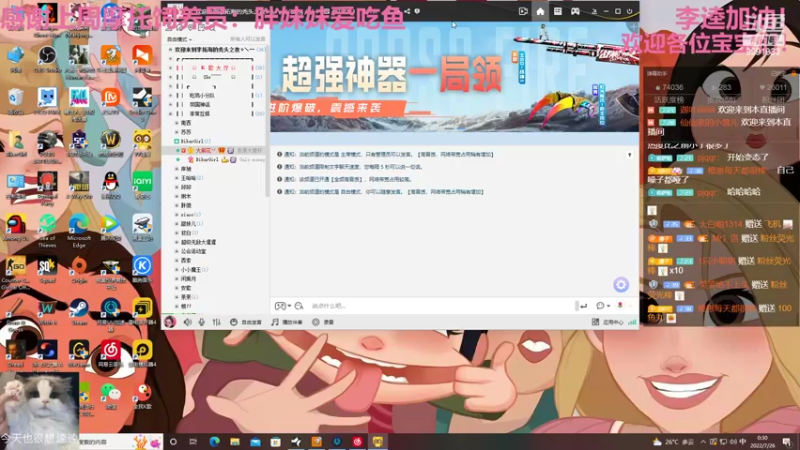The width and height of the screenshot is (800, 450).
Task: Open the Steam desktop shortcut
Action: coord(79,312)
